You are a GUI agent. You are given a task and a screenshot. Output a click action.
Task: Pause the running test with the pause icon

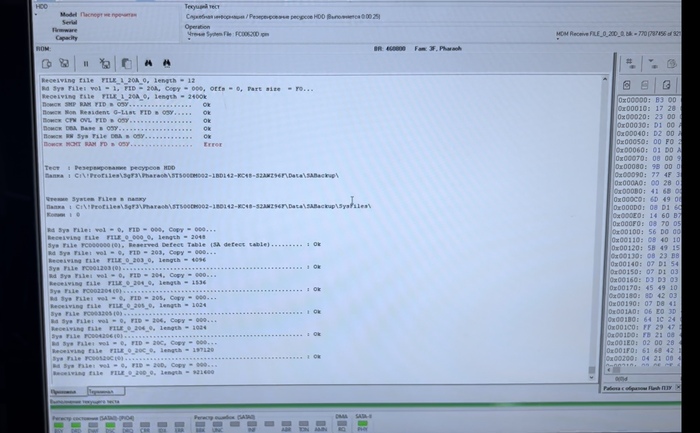pyautogui.click(x=86, y=64)
